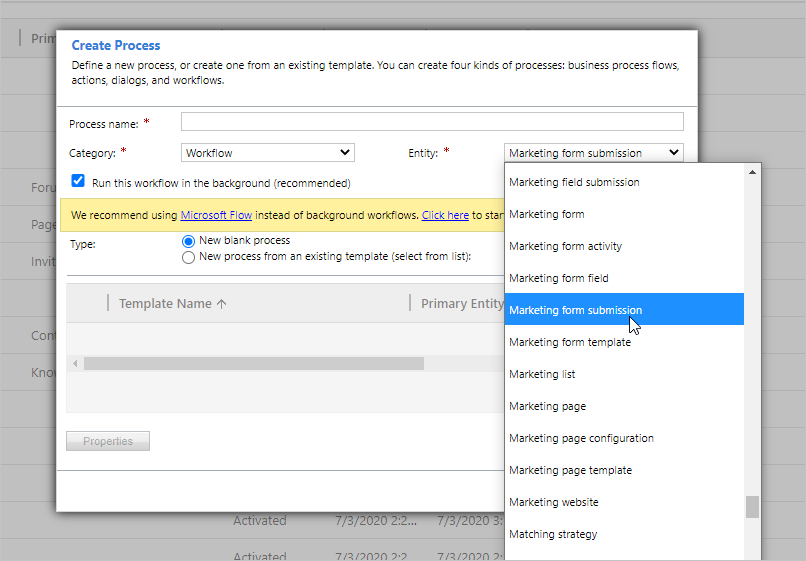Screen dimensions: 806x561
Task: Open the Category Workflow dropdown
Action: [268, 153]
